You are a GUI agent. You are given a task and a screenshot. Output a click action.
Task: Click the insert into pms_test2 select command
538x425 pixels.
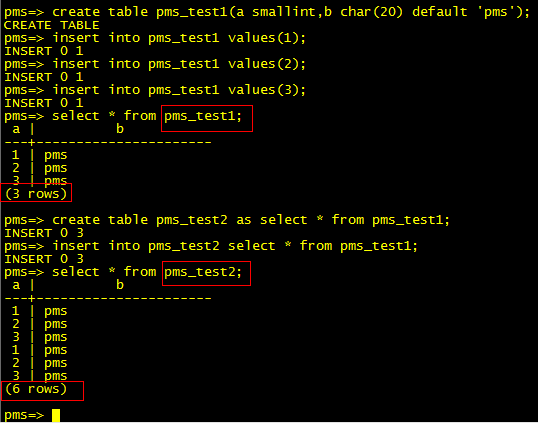(211, 246)
